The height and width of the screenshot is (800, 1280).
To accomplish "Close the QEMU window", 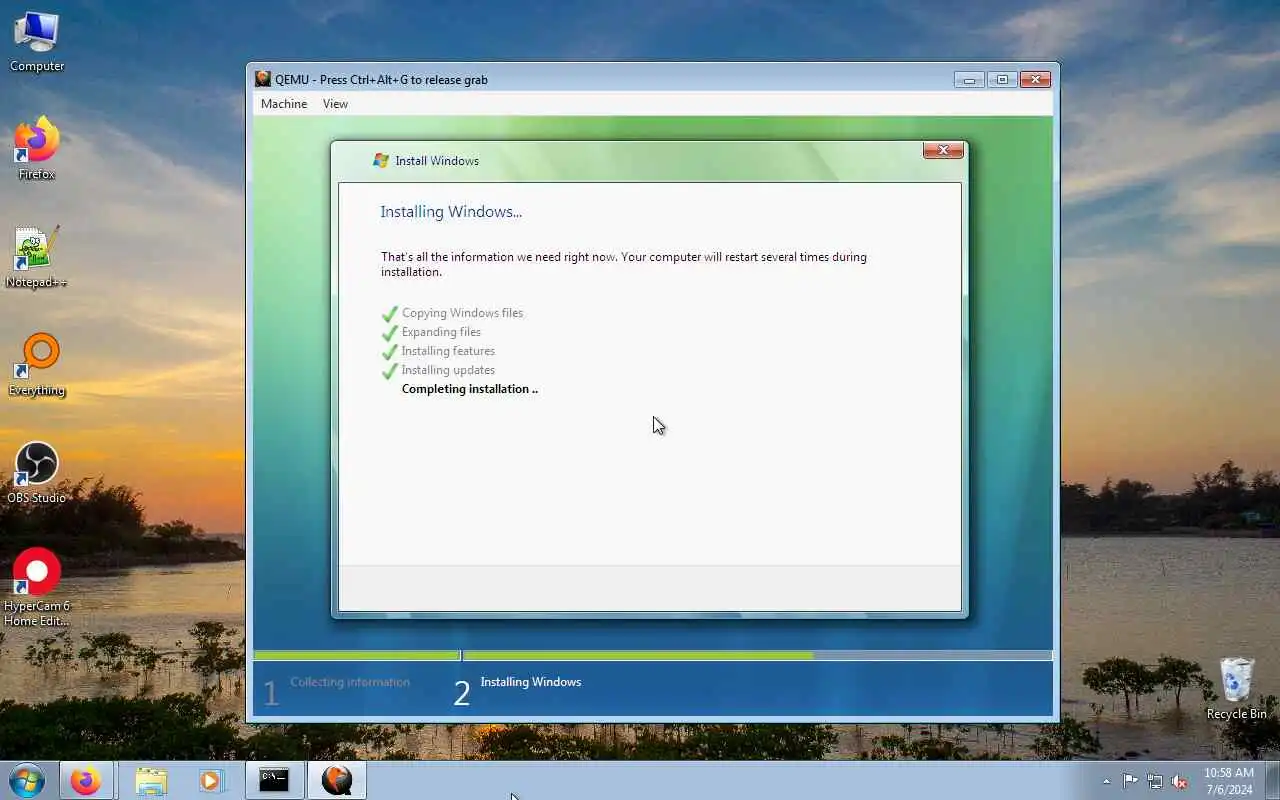I will click(x=1035, y=79).
